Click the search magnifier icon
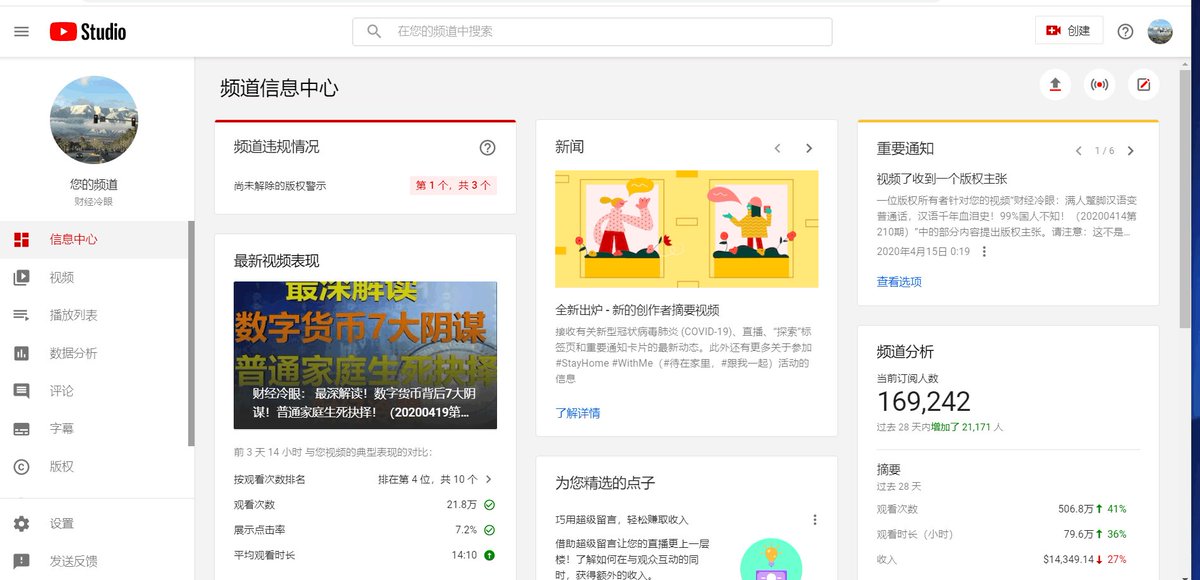1200x580 pixels. click(374, 31)
